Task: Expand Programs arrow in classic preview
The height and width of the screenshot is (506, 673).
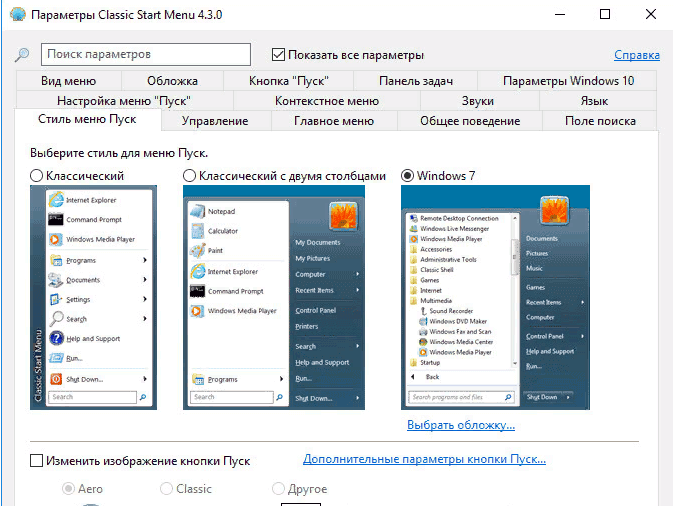Action: pos(145,260)
